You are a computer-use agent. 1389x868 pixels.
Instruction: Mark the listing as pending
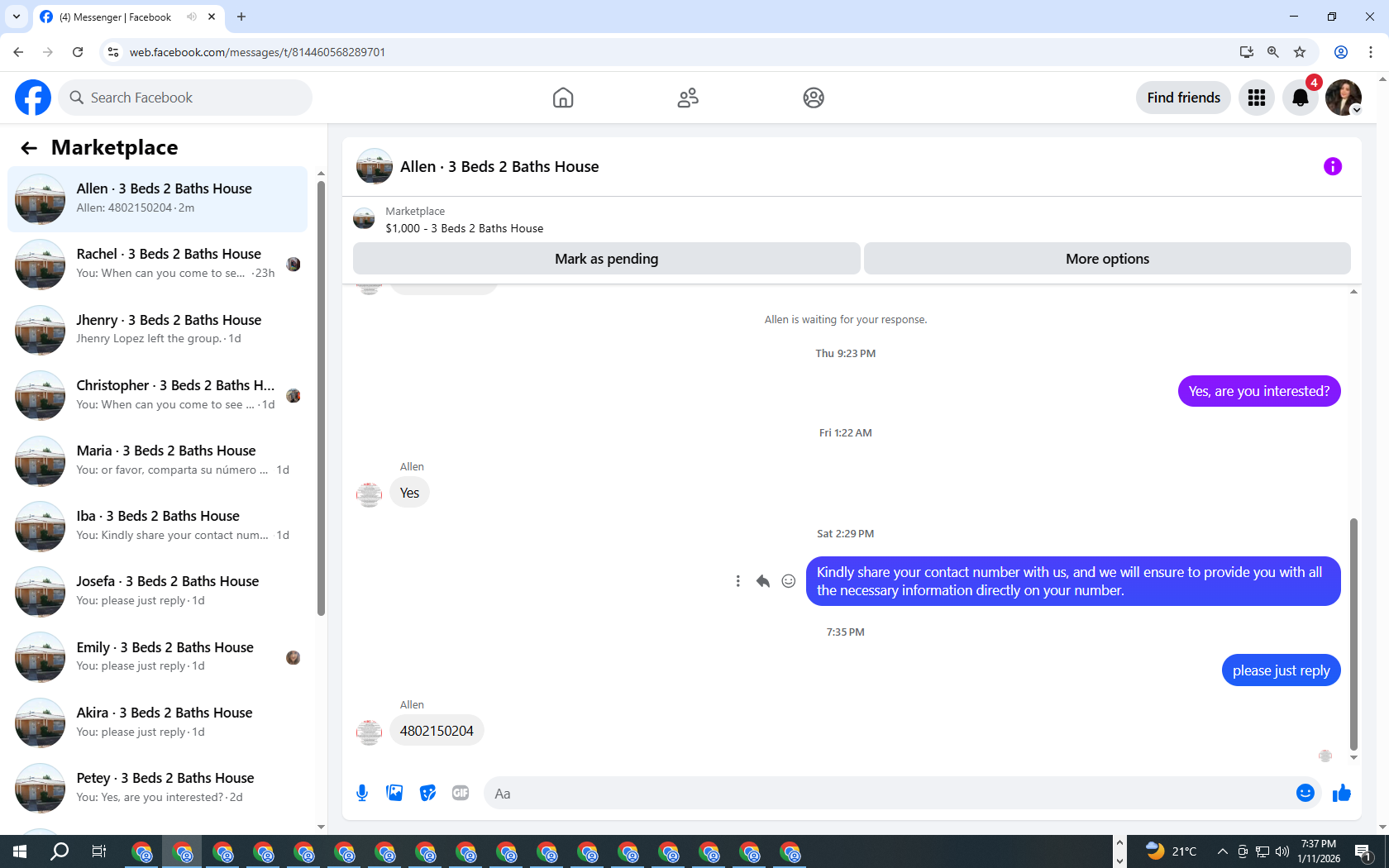click(607, 259)
